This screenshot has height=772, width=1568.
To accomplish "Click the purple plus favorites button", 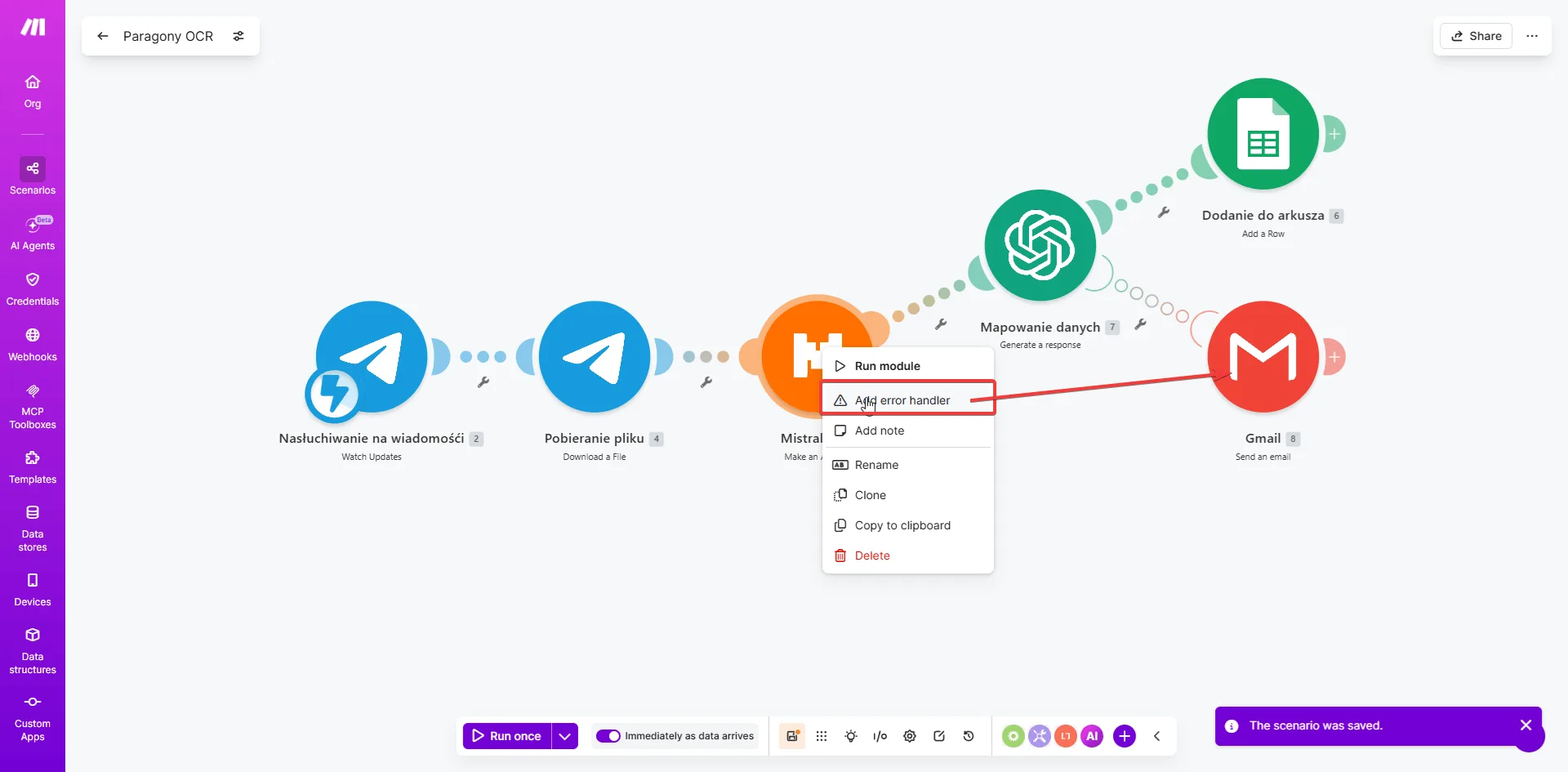I will (1125, 736).
